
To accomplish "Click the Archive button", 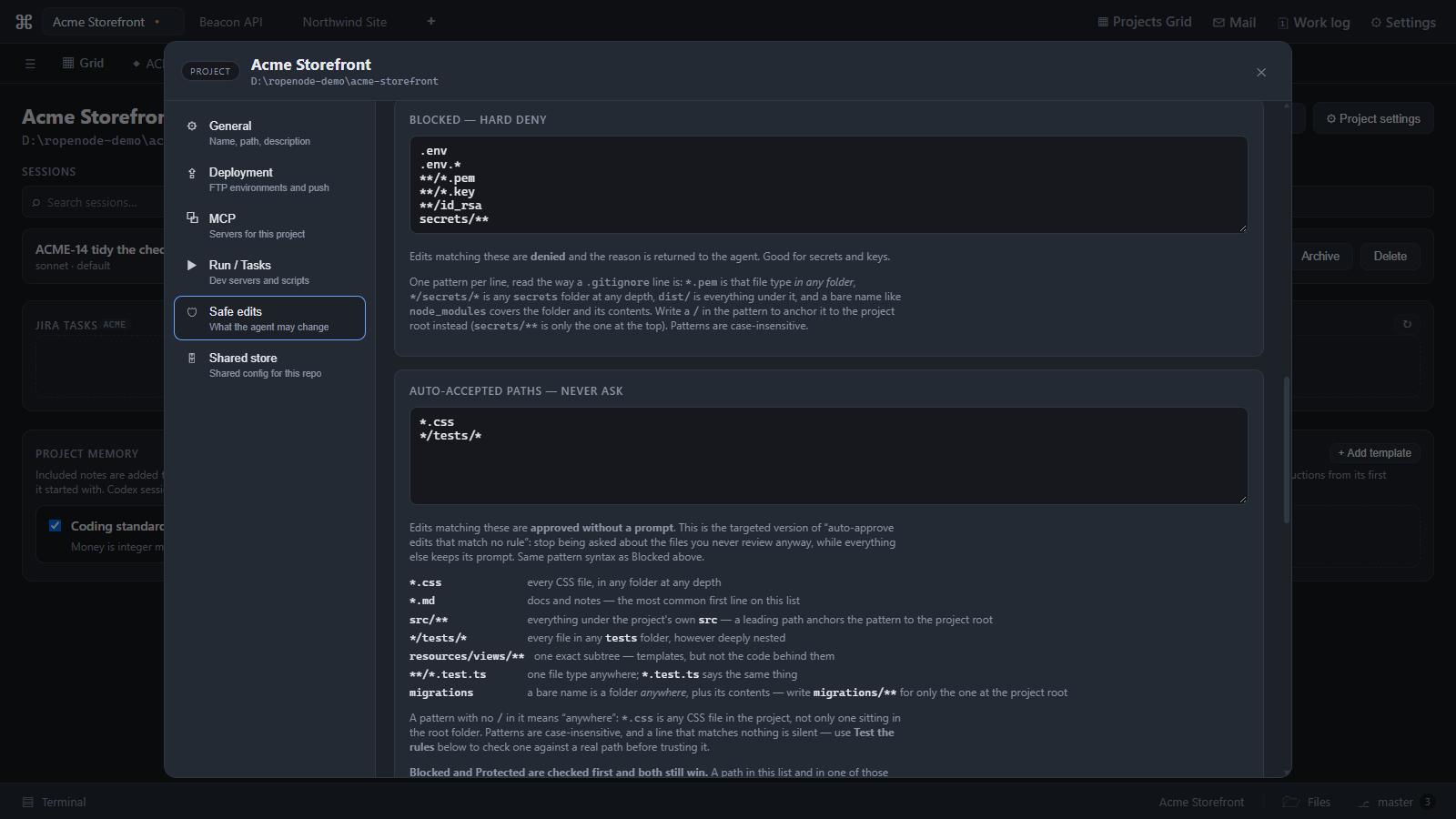I will 1319,257.
